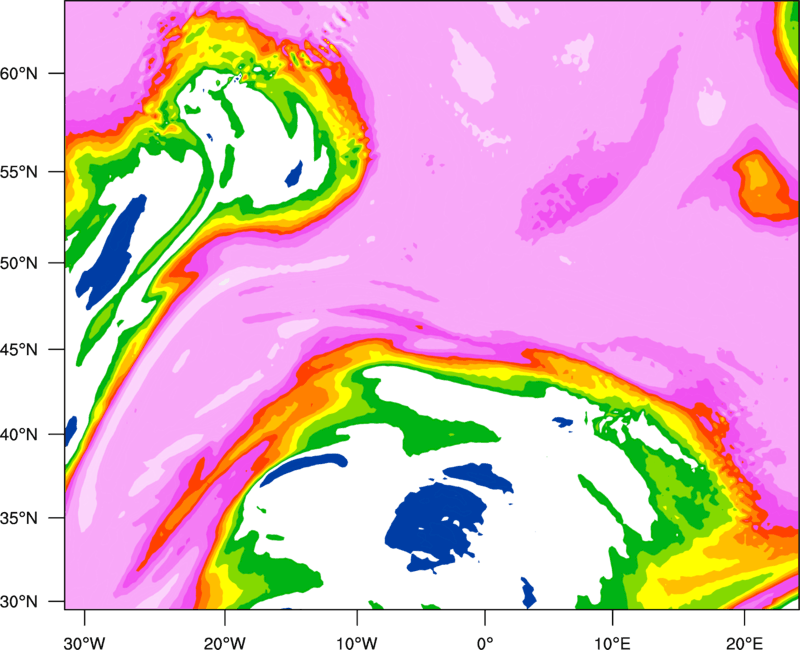Click the 20°W longitude axis label
The image size is (800, 650).
pyautogui.click(x=224, y=643)
